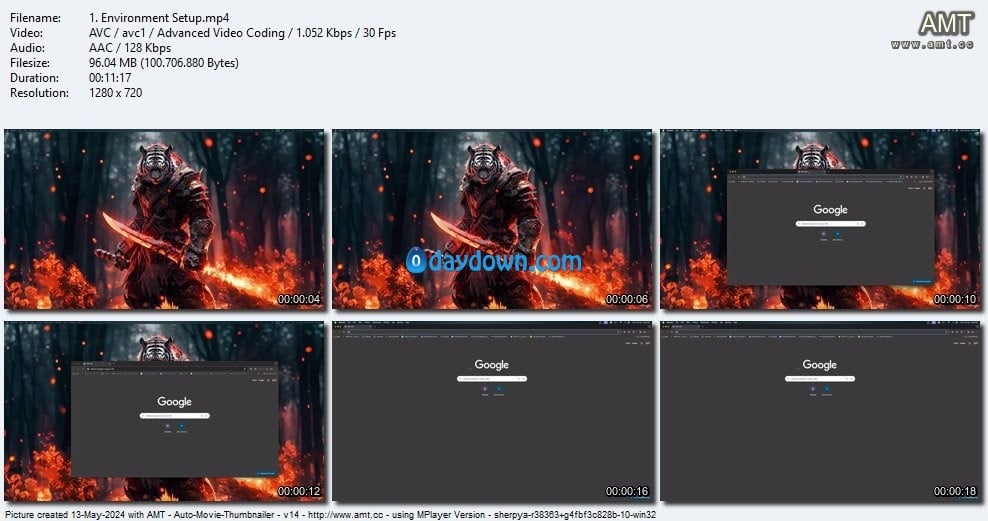Select the duration value '00:11:17'
The height and width of the screenshot is (521, 988).
tap(110, 78)
